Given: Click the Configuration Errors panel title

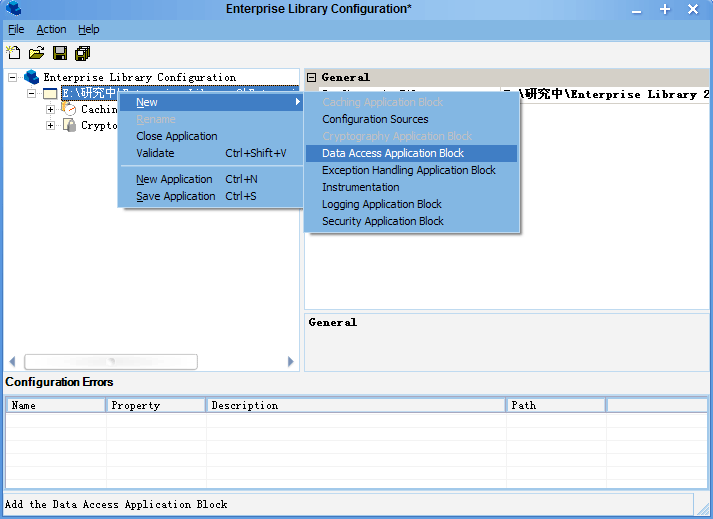Looking at the screenshot, I should pyautogui.click(x=59, y=382).
